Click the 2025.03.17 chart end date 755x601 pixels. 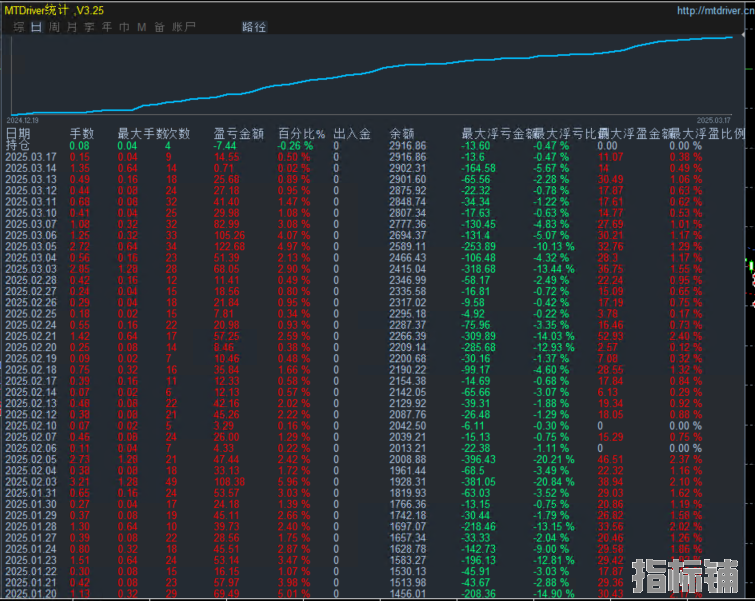pyautogui.click(x=714, y=120)
